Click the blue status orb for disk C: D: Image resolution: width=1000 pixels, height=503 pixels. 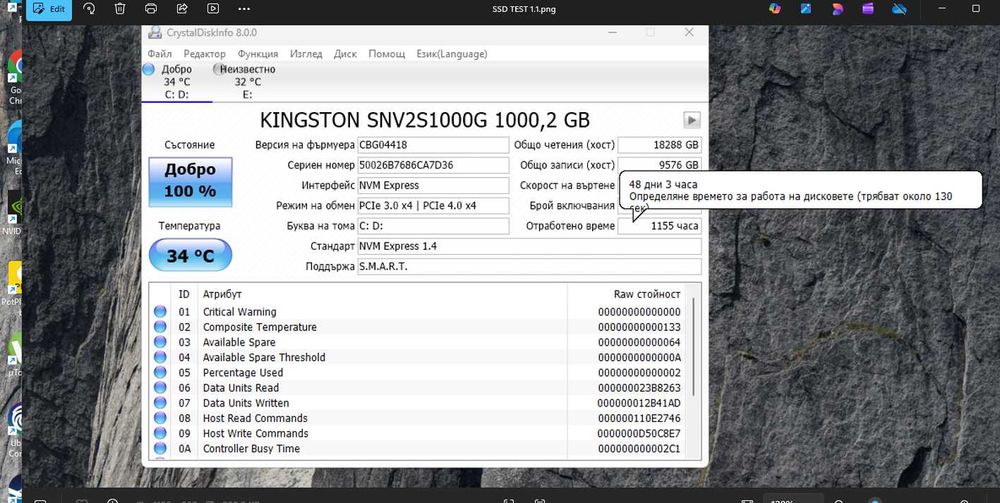click(149, 69)
